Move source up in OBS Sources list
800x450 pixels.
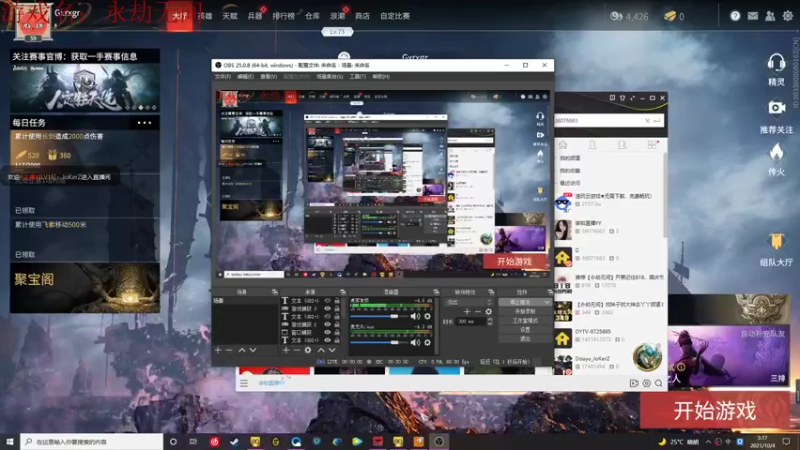(x=321, y=350)
